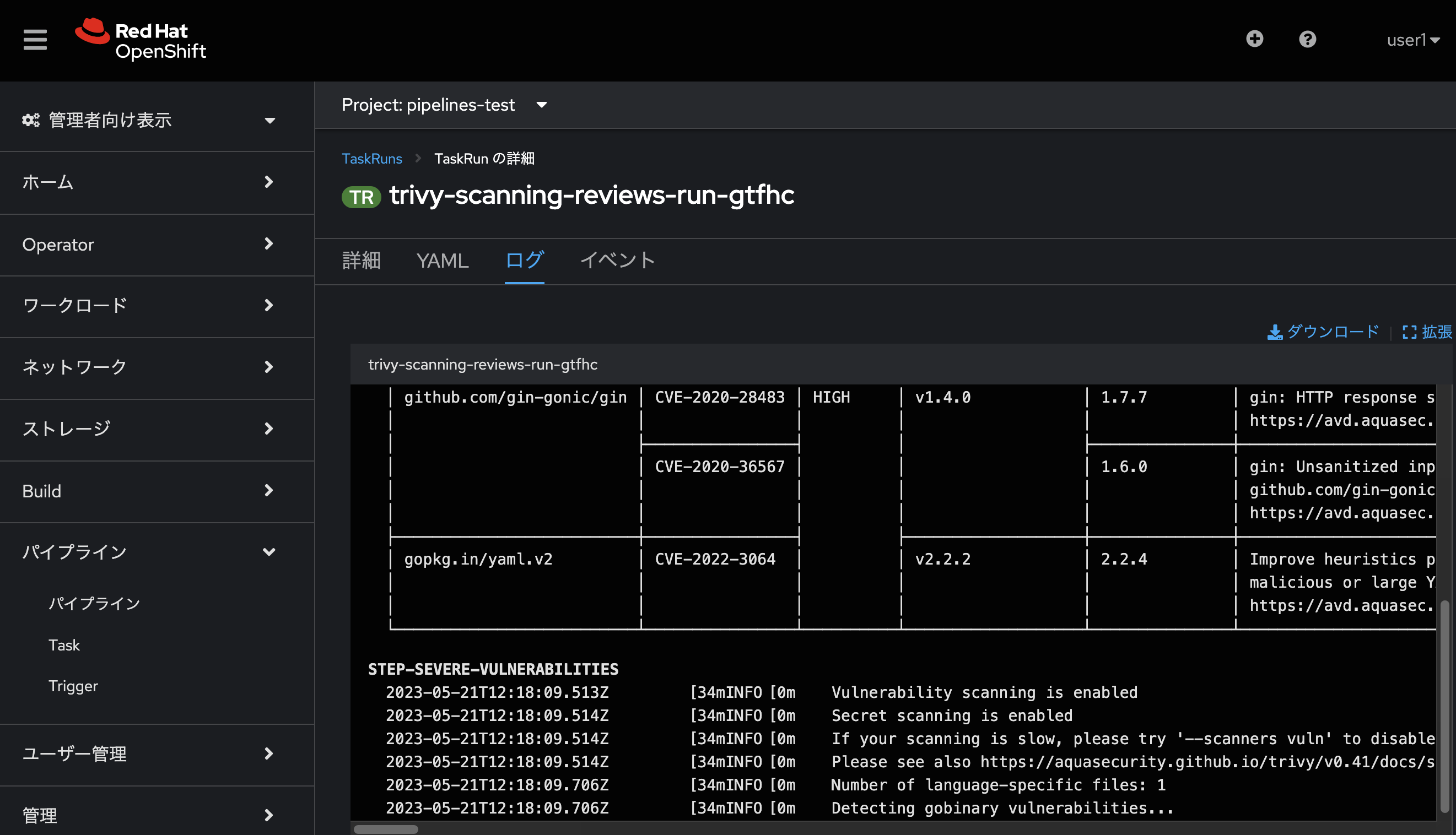Click the HIGH severity cell
This screenshot has height=835, width=1456.
click(x=831, y=398)
